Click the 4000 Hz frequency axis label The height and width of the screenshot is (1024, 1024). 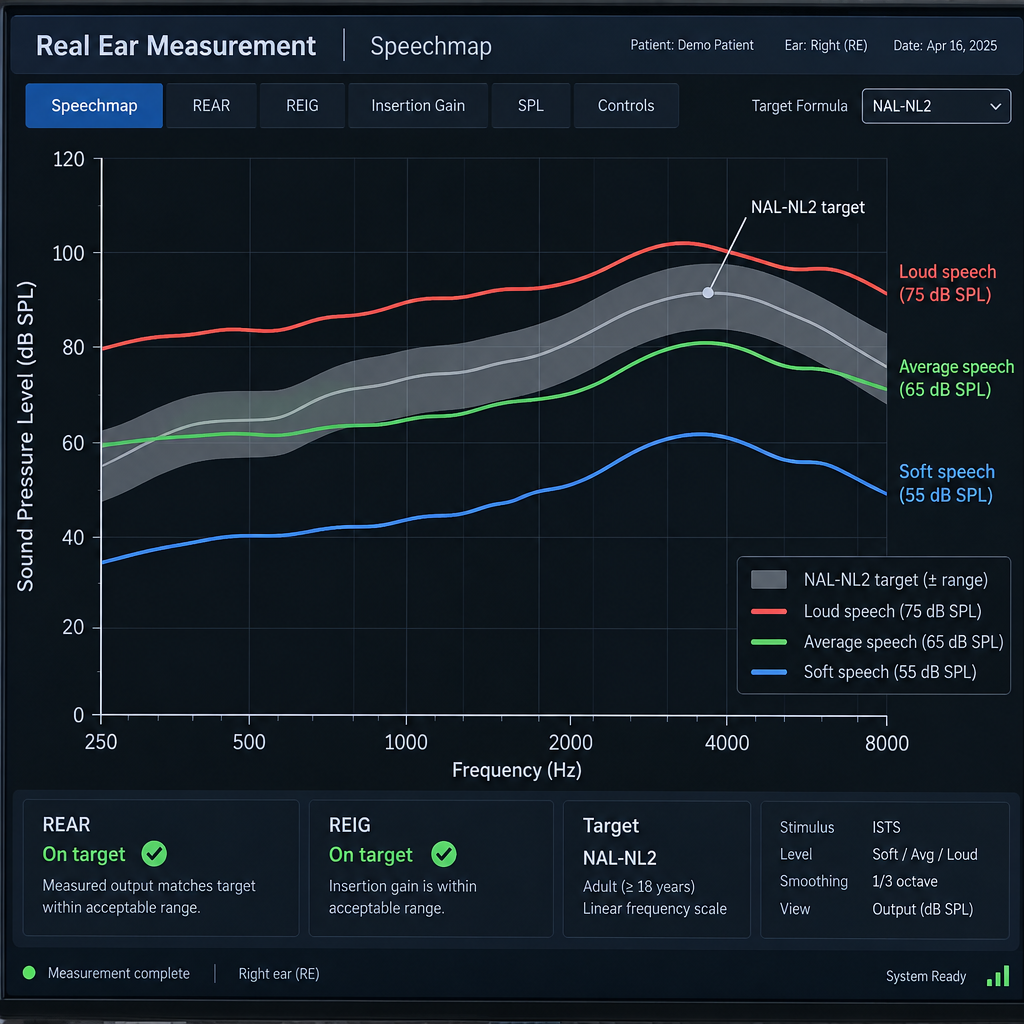click(x=726, y=743)
